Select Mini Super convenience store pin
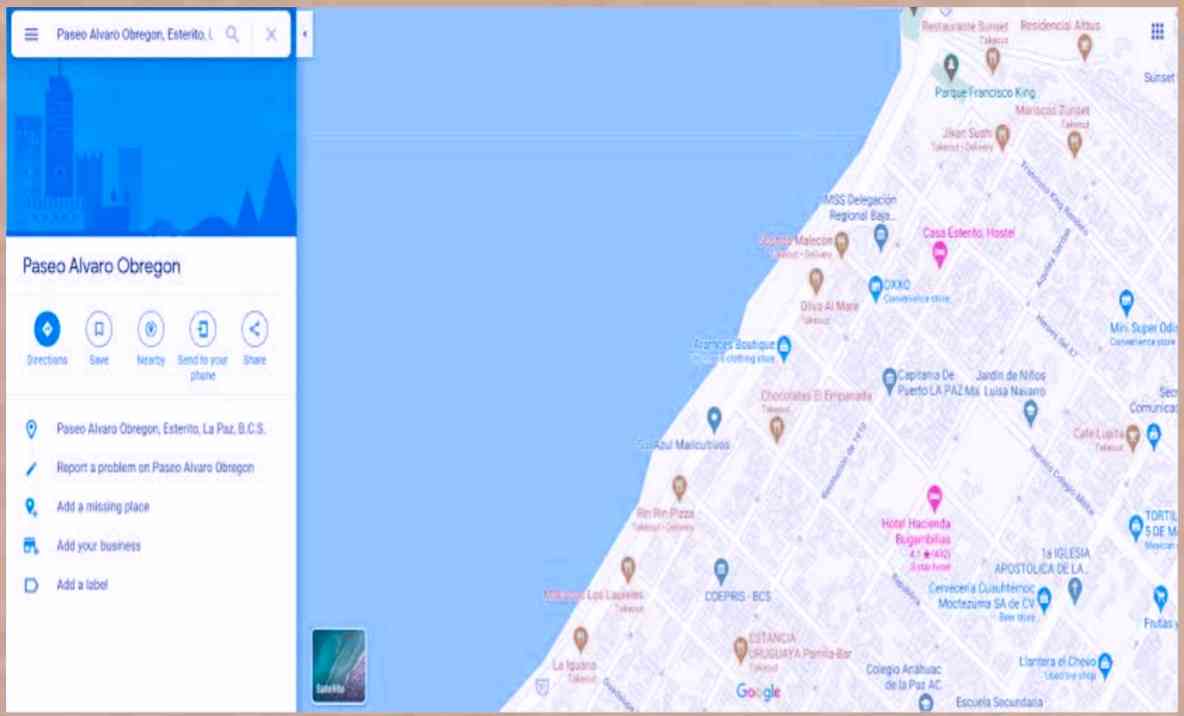The image size is (1184, 716). click(x=1126, y=303)
